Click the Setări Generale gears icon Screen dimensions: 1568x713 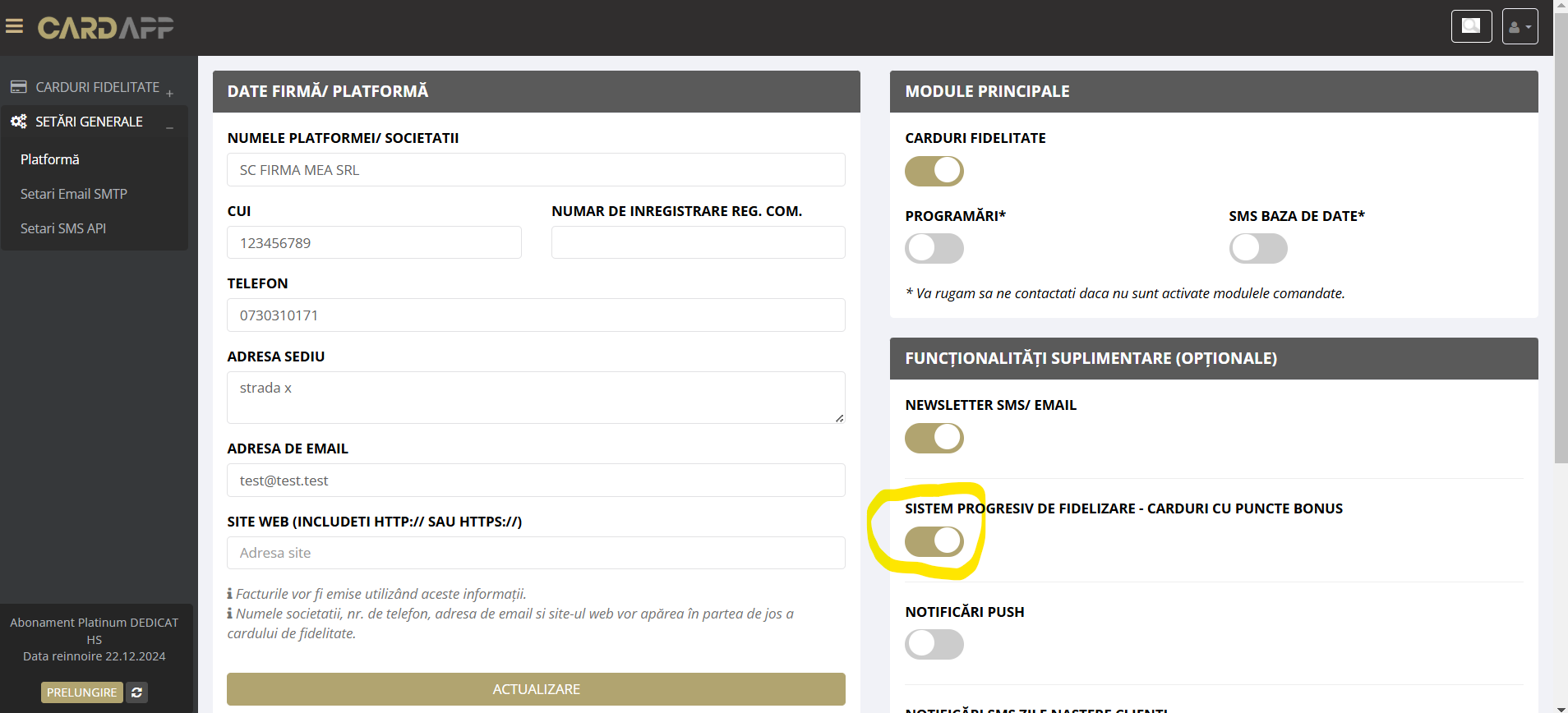18,122
